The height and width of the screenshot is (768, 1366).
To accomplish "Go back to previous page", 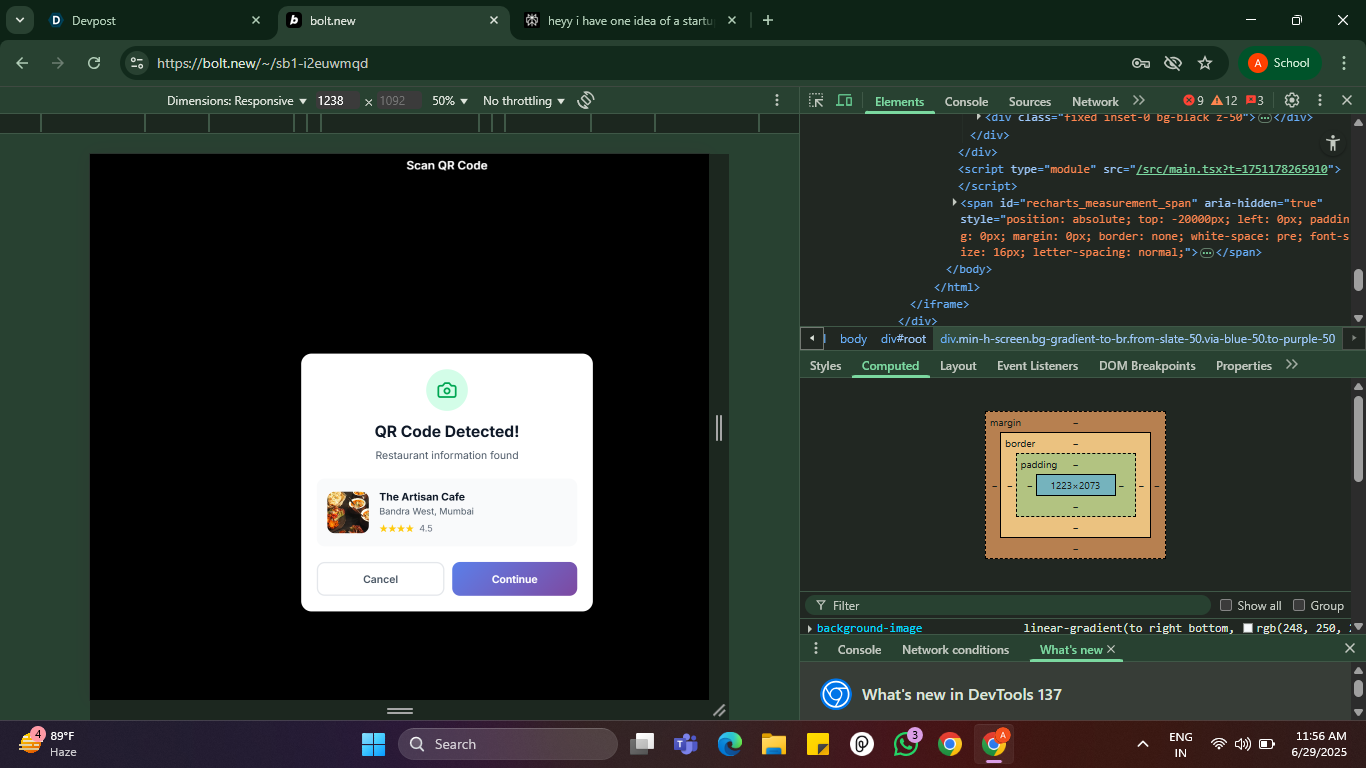I will (23, 63).
